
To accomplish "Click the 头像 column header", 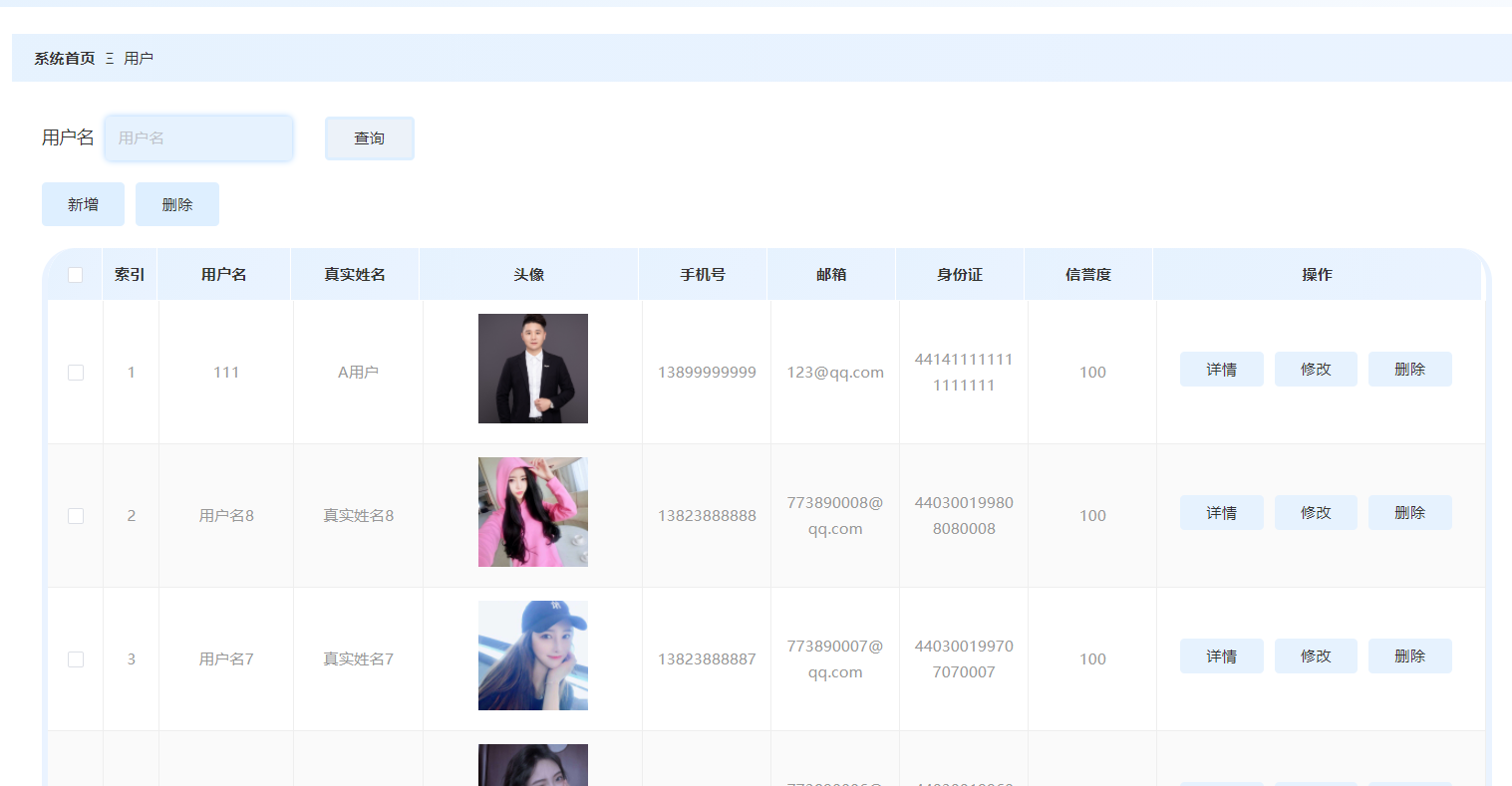I will tap(529, 275).
